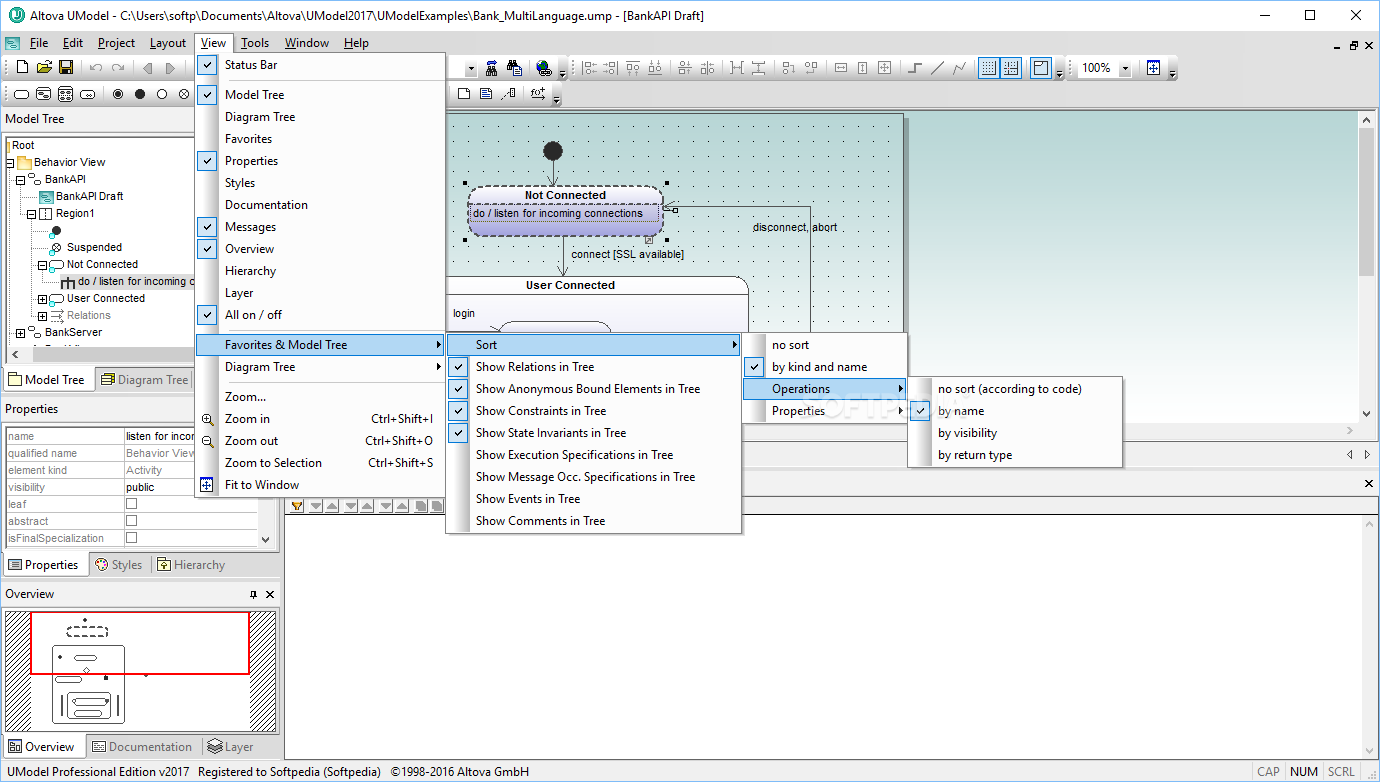The image size is (1380, 782).
Task: Collapse the Behavior View tree node
Action: [9, 162]
